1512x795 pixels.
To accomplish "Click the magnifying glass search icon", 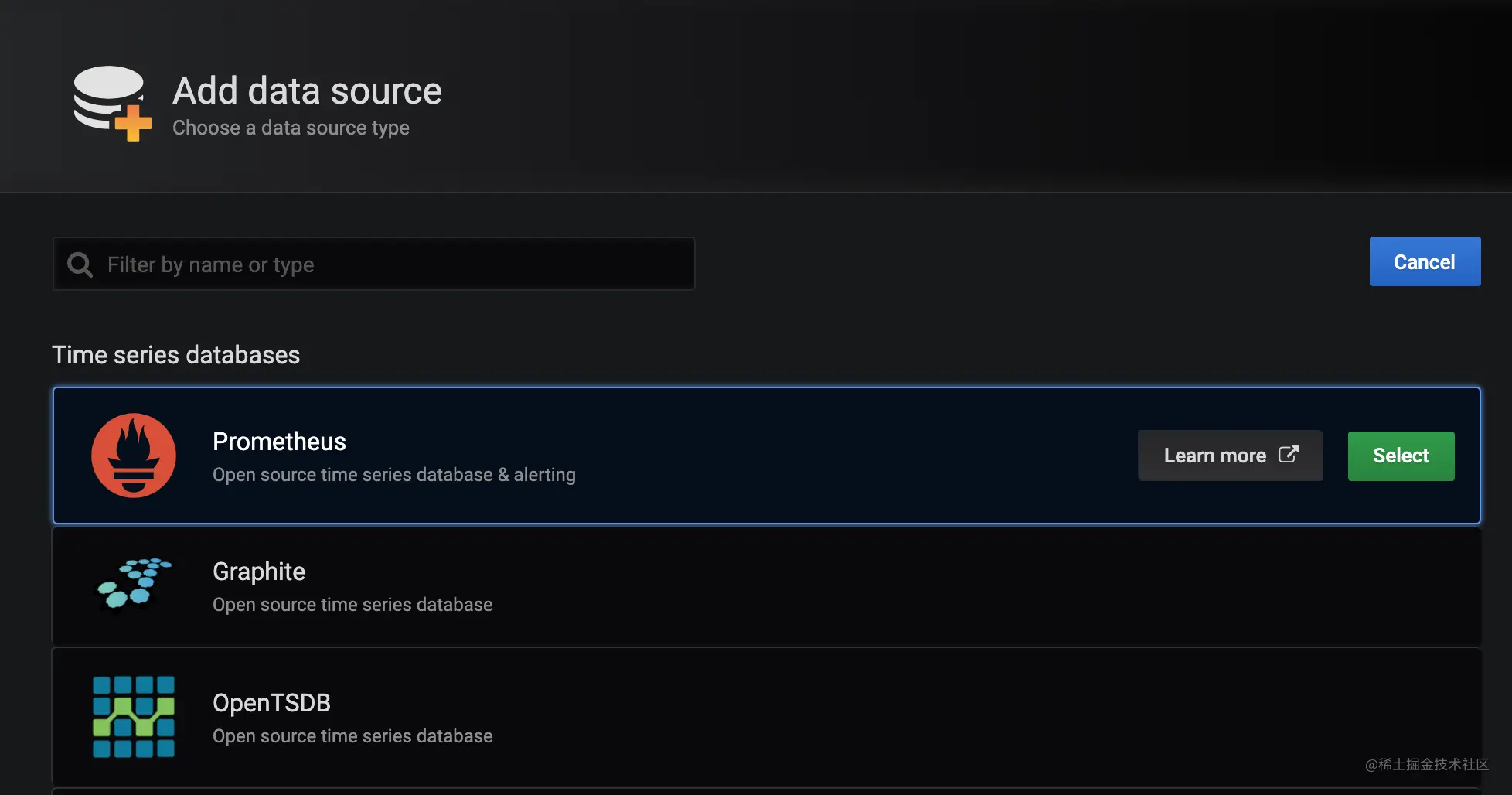I will (x=80, y=264).
